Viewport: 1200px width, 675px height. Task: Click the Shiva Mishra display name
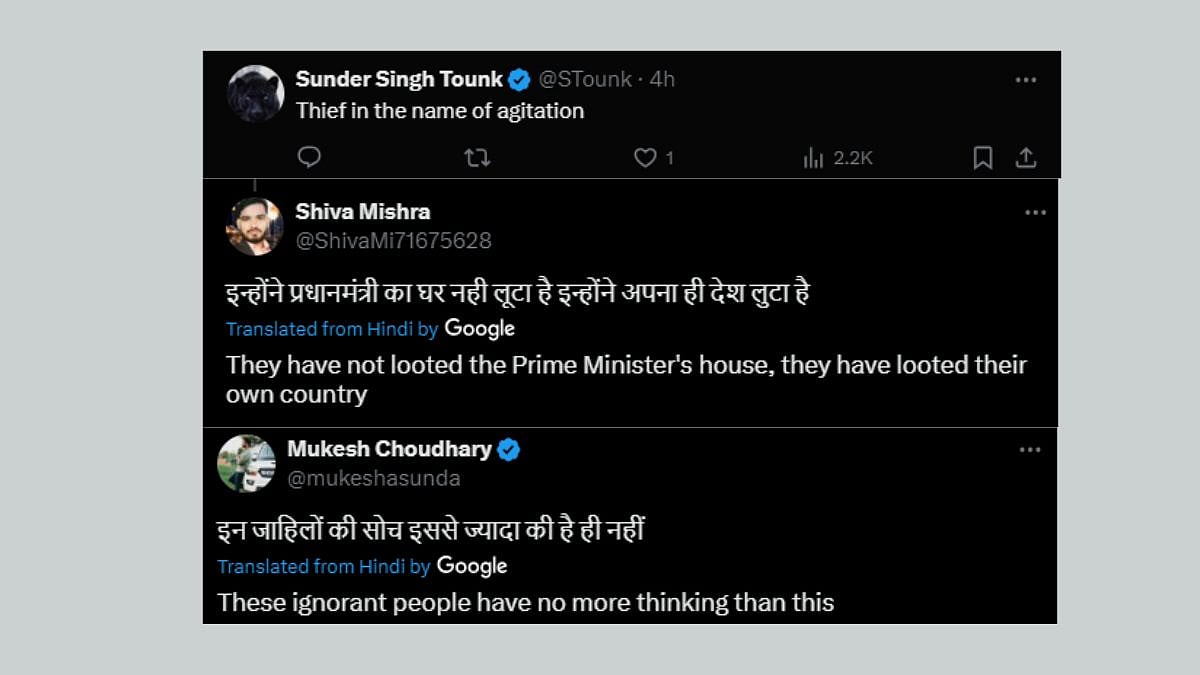point(363,212)
